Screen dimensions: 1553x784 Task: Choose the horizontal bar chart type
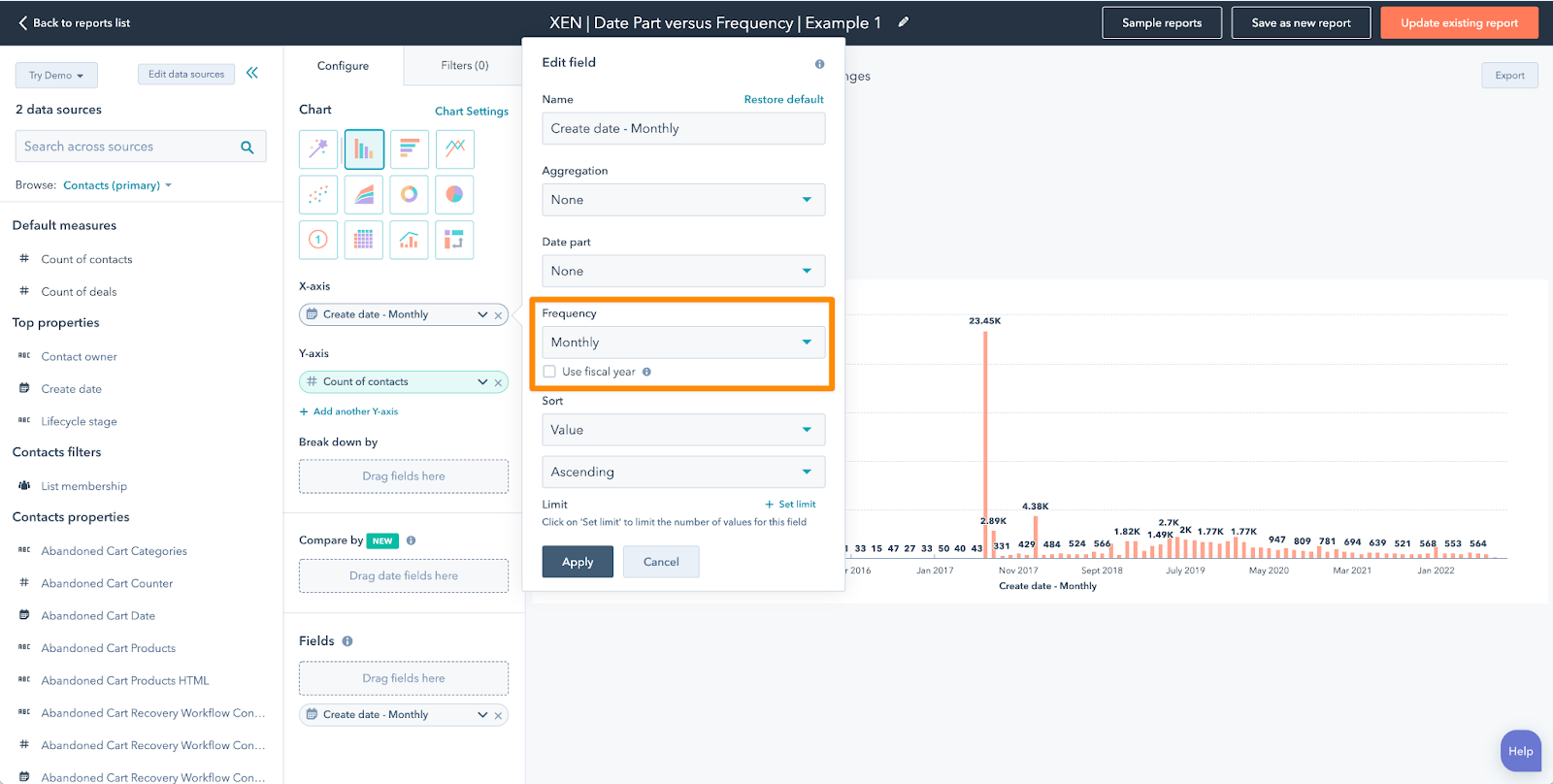tap(409, 148)
